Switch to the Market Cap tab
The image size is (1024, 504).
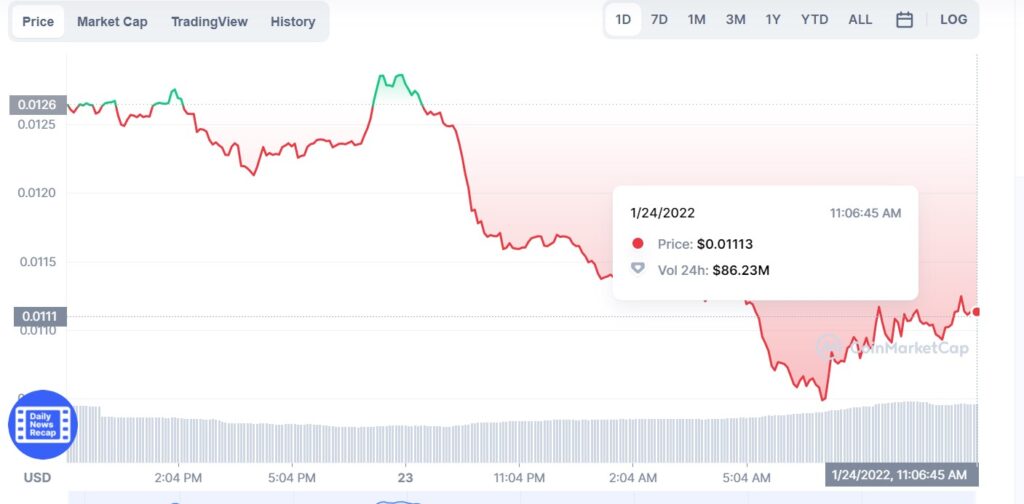(112, 22)
